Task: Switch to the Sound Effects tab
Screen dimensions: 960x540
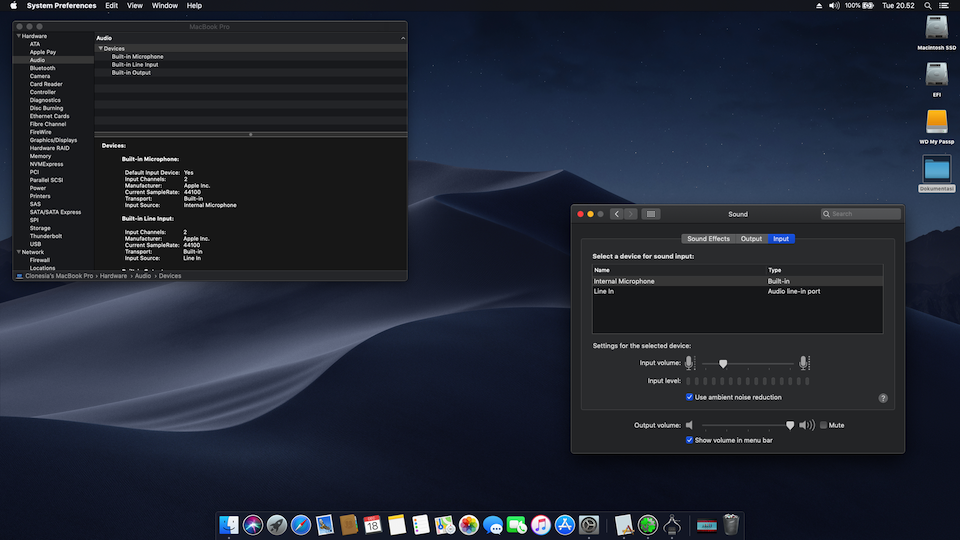Action: coord(708,239)
